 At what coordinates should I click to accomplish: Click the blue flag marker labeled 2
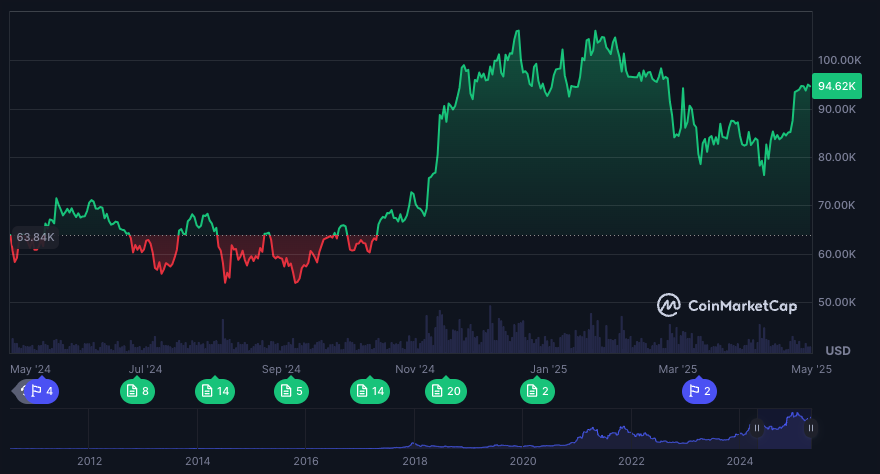(699, 391)
